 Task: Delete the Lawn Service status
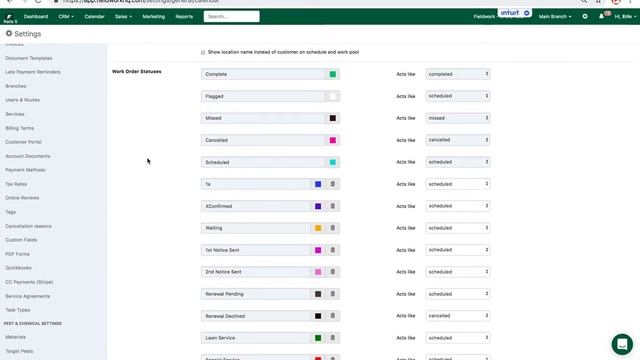333,338
